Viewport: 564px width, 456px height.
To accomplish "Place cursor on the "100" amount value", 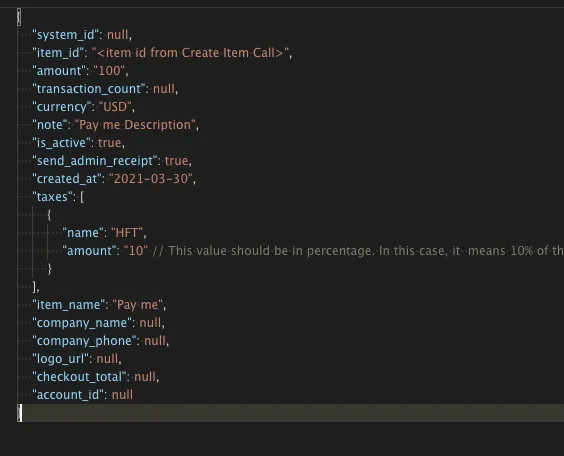I will point(109,71).
